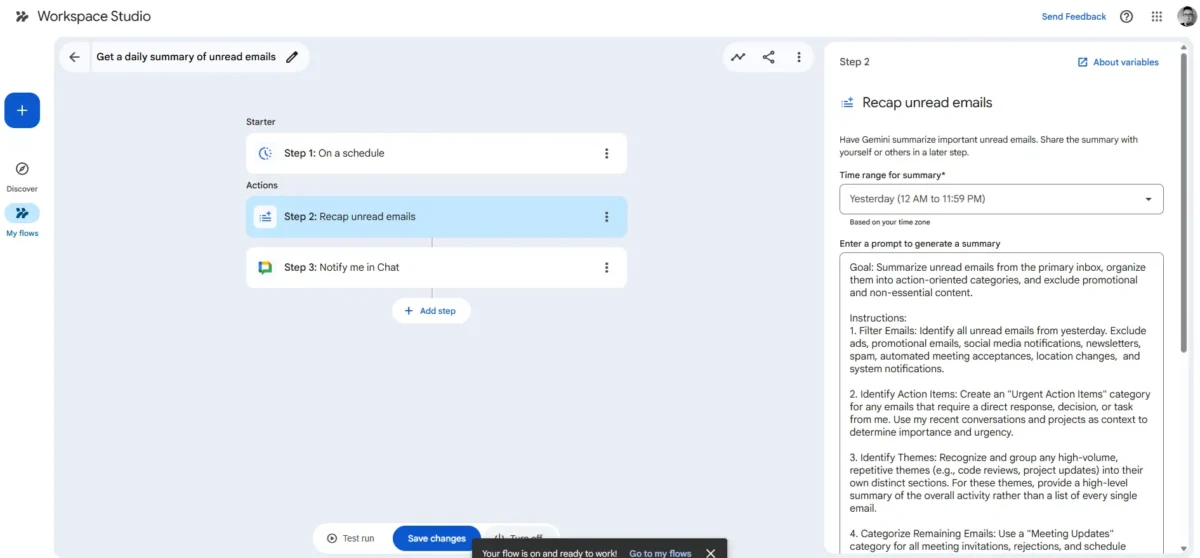Open Discover compass icon in sidebar
This screenshot has width=1200, height=558.
[22, 169]
